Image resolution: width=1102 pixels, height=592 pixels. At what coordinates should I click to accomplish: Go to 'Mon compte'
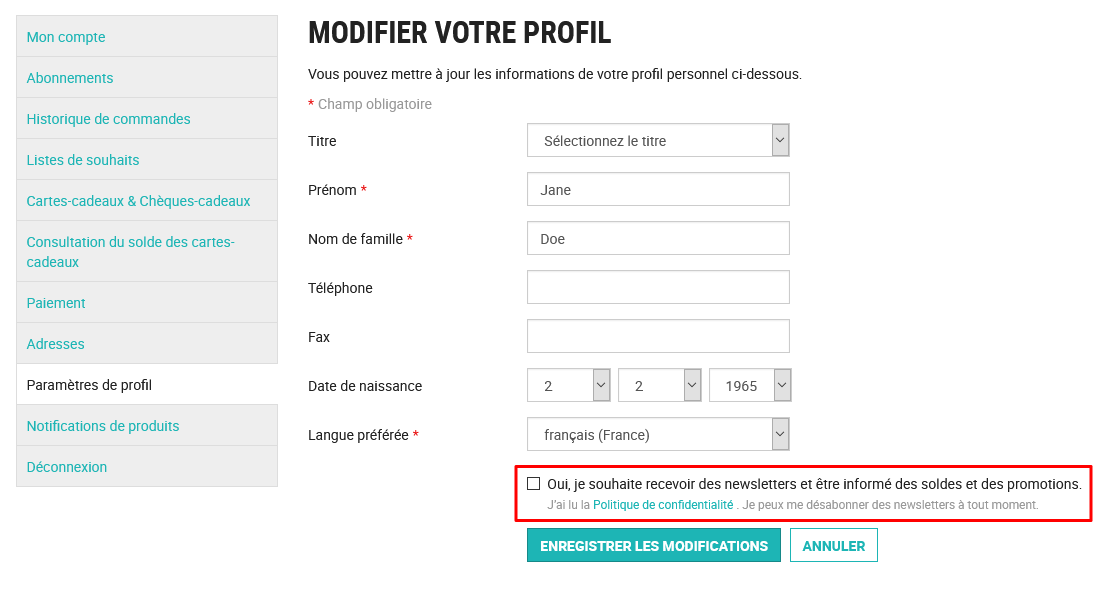click(63, 36)
